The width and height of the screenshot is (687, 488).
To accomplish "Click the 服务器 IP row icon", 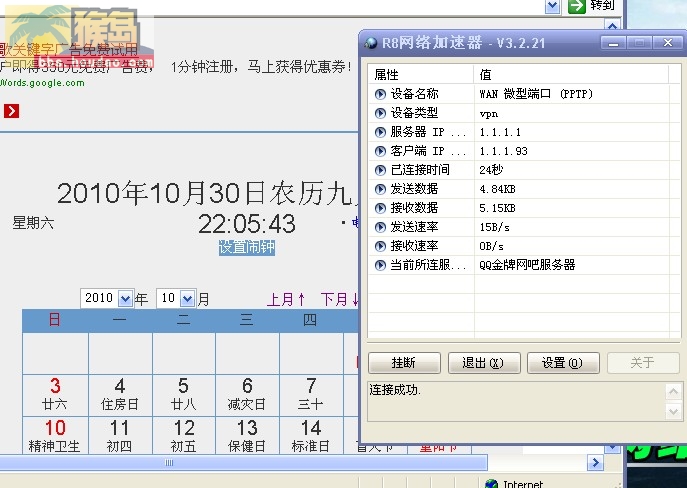I will point(380,132).
